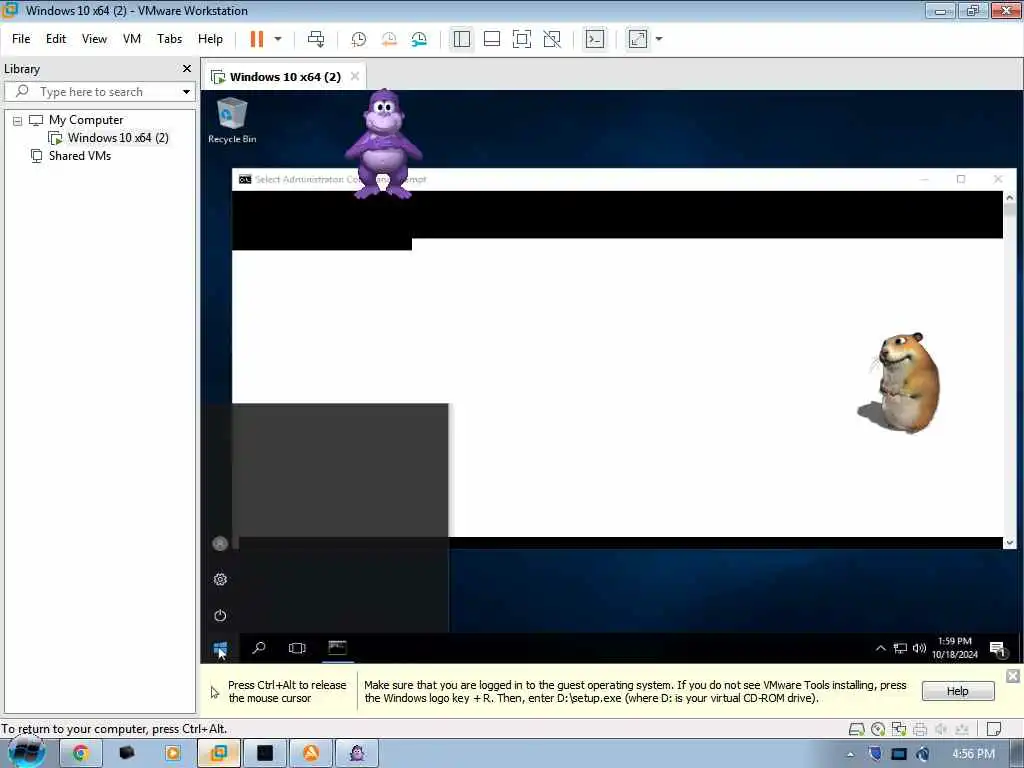Expand the library search dropdown arrow
Screen dimensions: 1024x768
coord(186,92)
